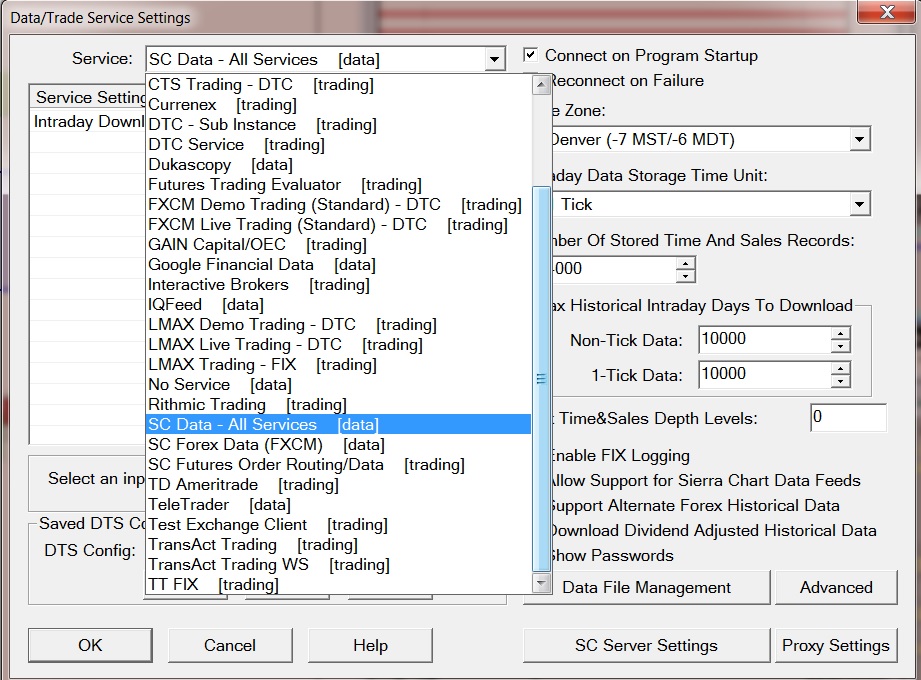Screen dimensions: 921x680
Task: Choose GAIN Capital/OEC entry
Action: (338, 244)
